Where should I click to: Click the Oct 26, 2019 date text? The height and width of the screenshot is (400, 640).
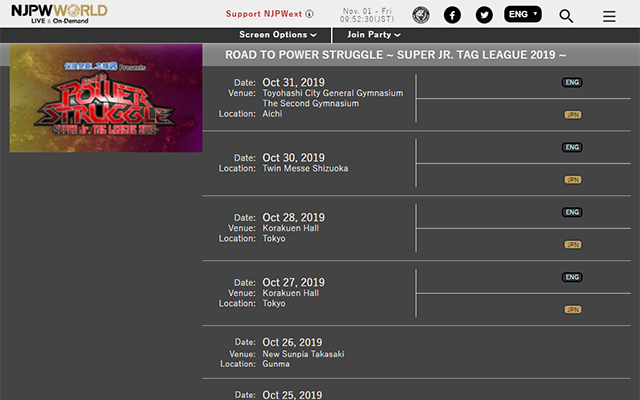[292, 342]
